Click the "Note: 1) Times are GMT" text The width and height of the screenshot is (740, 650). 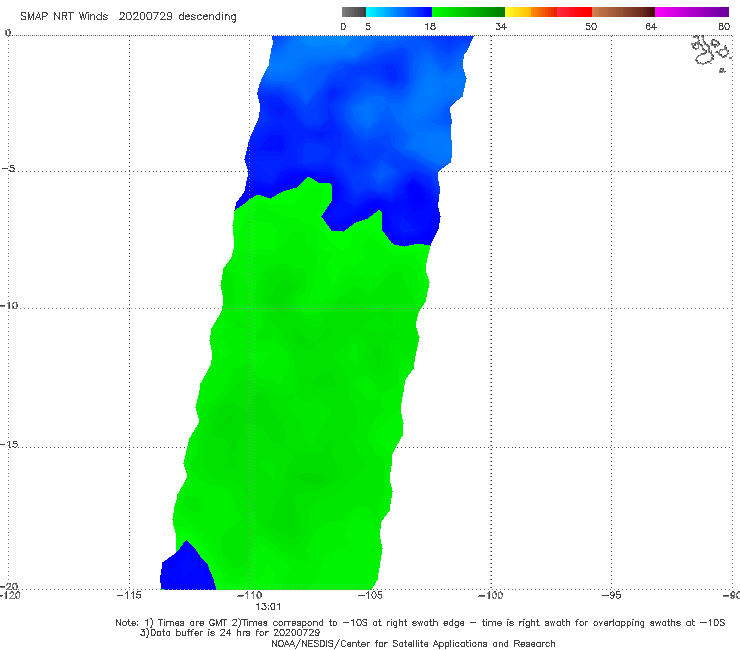tap(172, 623)
